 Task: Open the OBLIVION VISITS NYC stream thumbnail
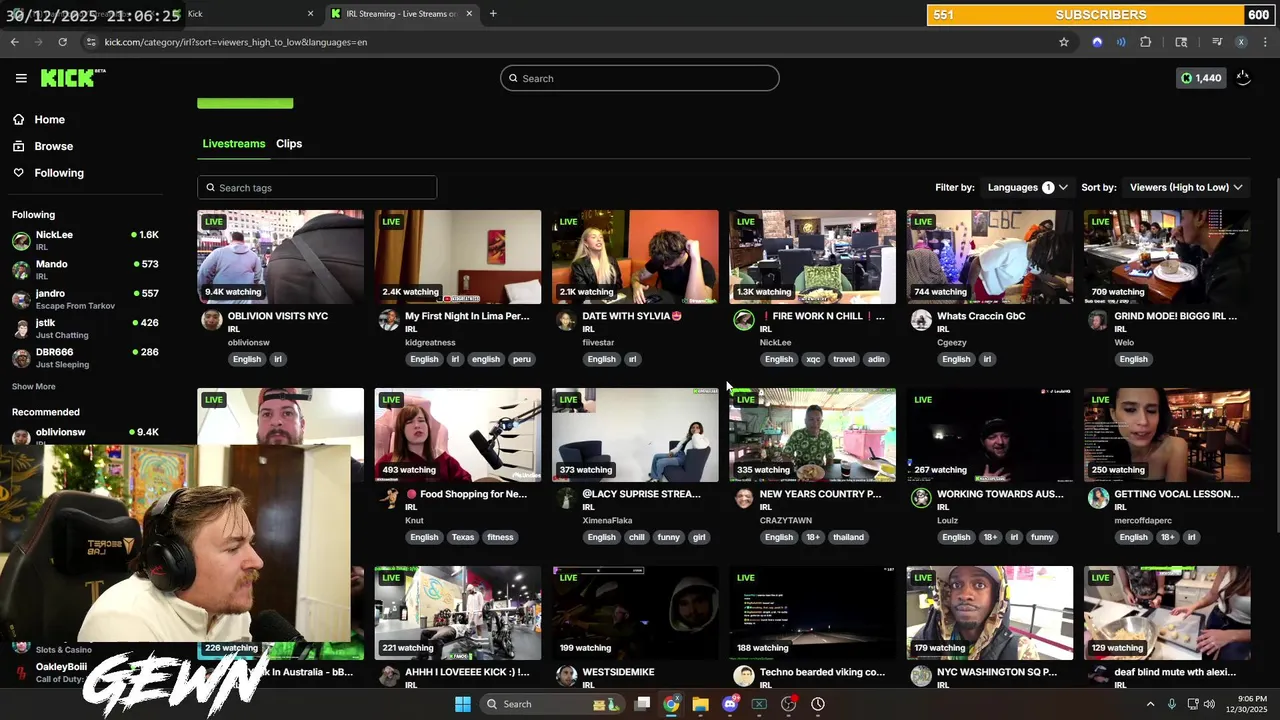(280, 257)
